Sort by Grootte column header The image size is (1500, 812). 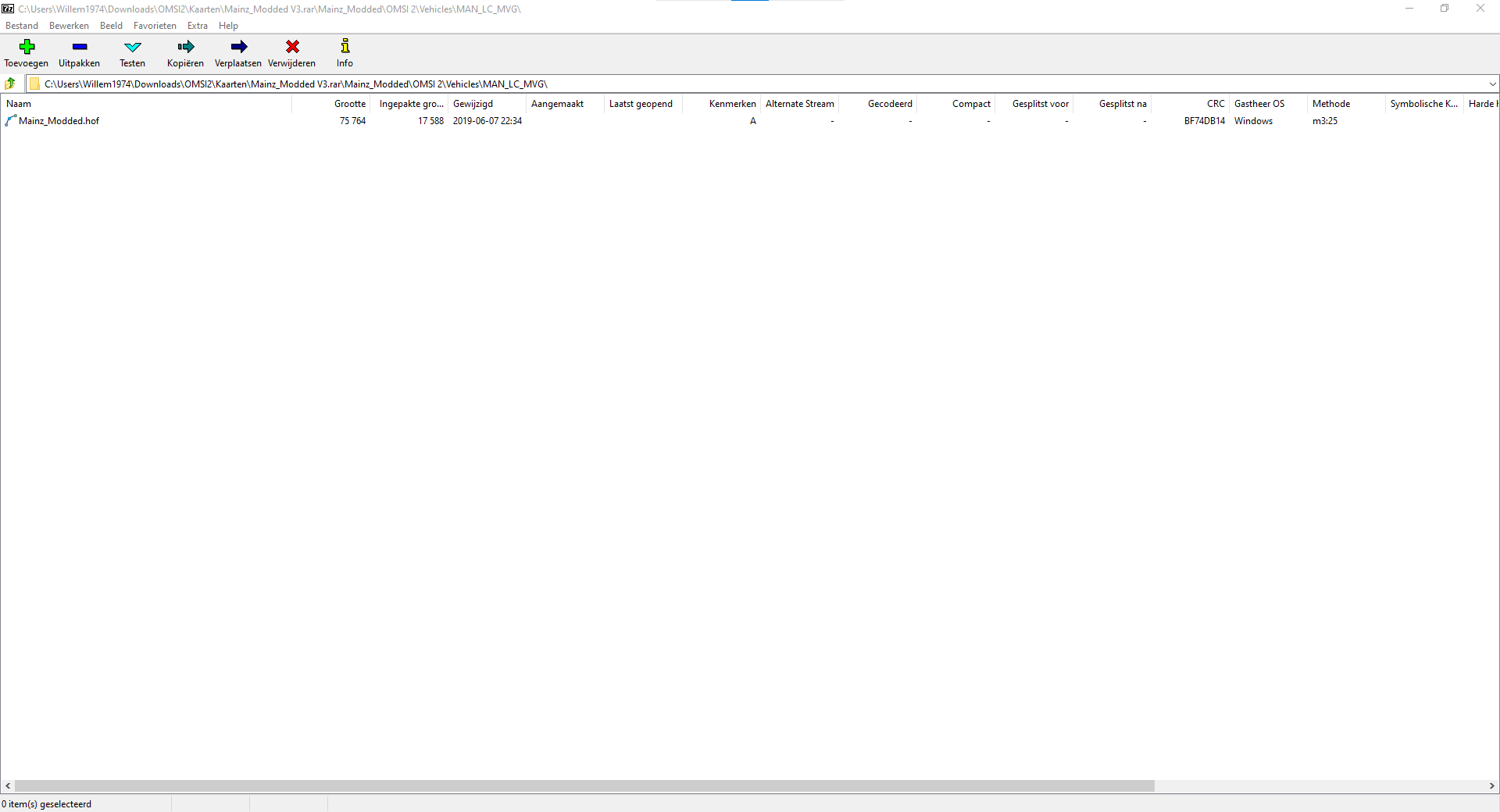[x=349, y=104]
